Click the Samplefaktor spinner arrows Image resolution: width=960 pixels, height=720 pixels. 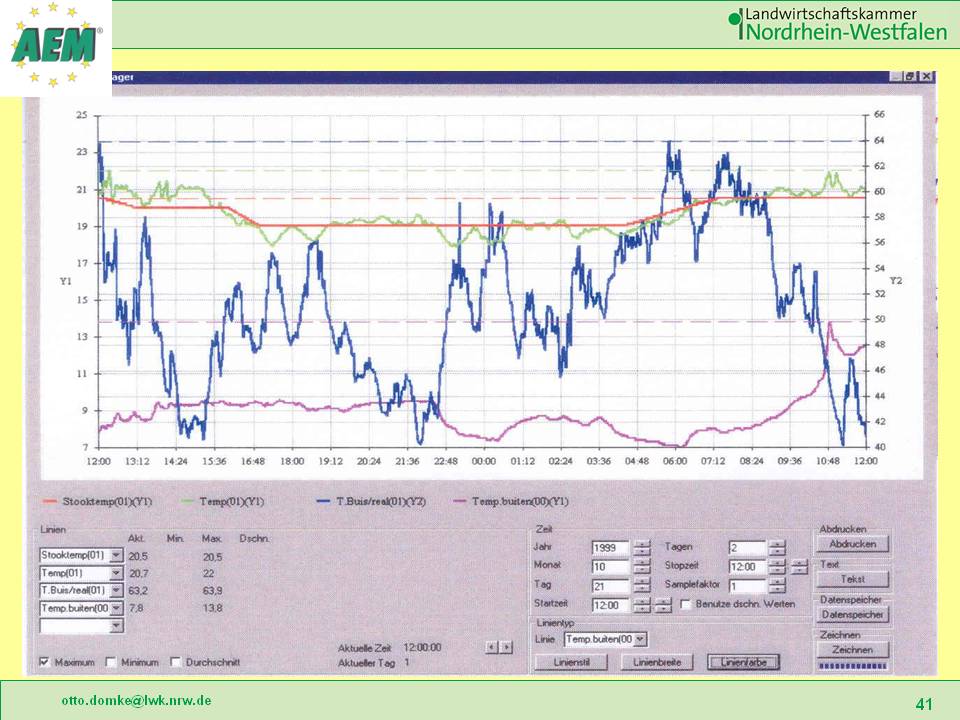pyautogui.click(x=777, y=586)
